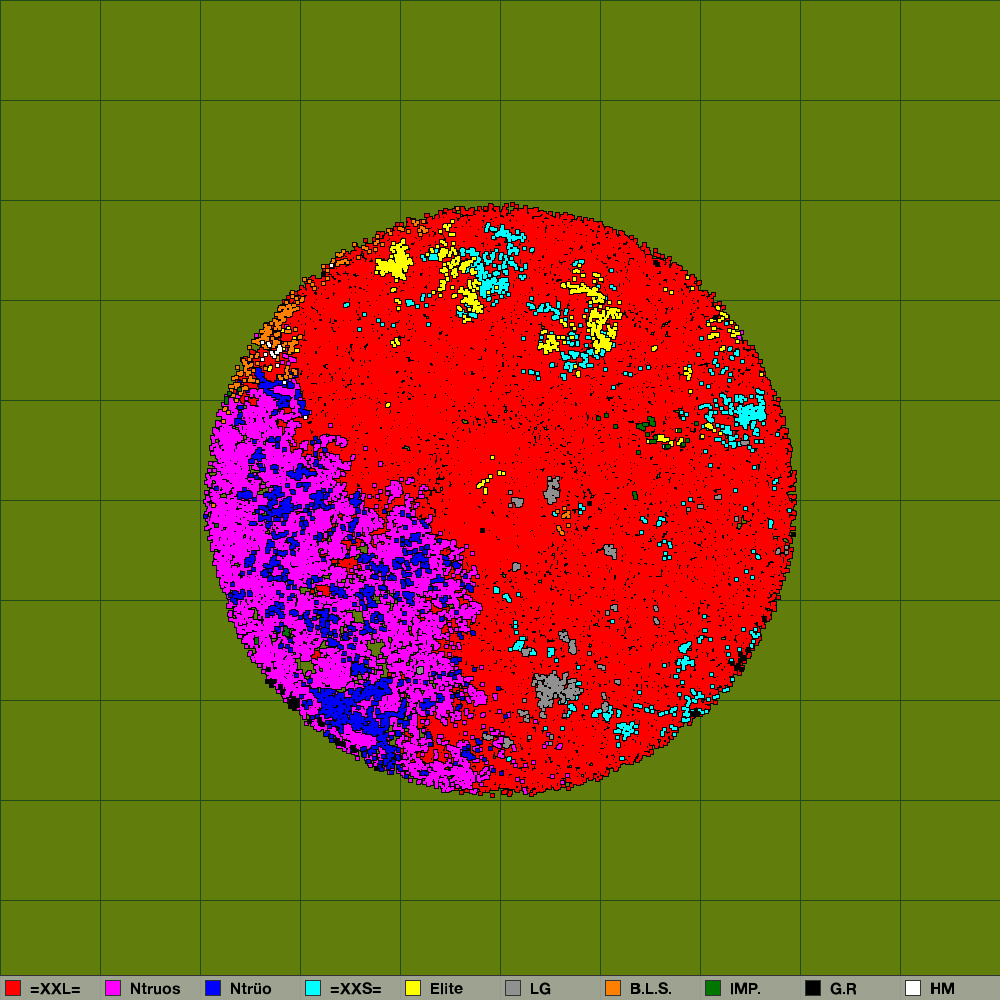Select the HM legend label
Image resolution: width=1000 pixels, height=1000 pixels.
point(942,989)
